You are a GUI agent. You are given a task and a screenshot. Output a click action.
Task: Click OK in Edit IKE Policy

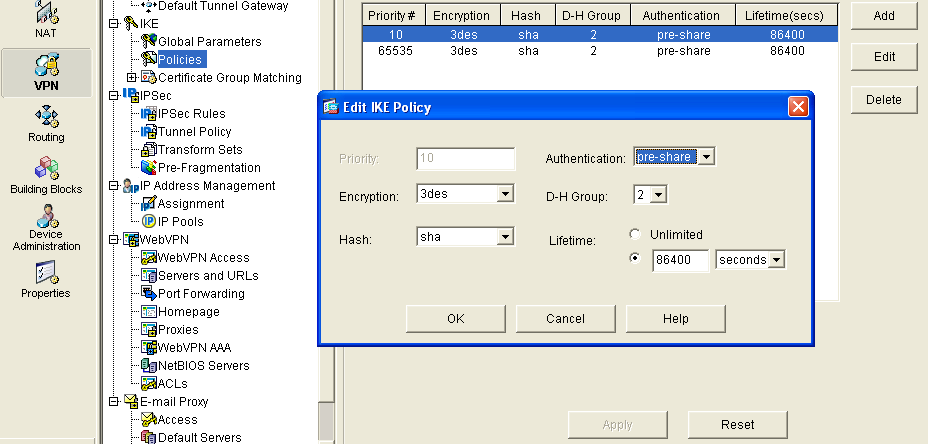click(x=455, y=319)
